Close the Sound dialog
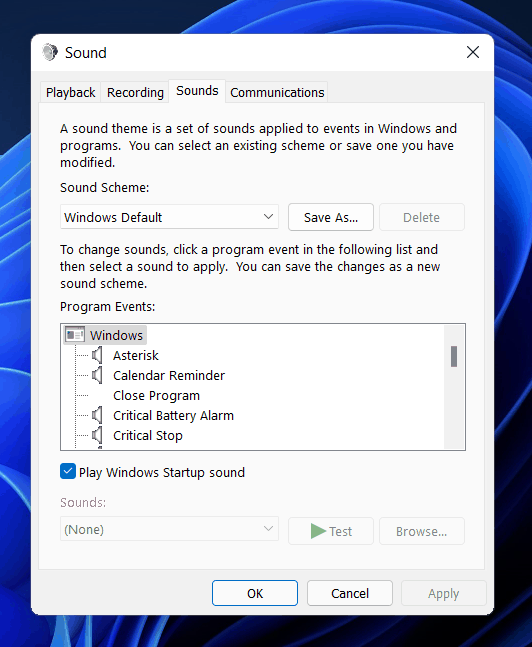This screenshot has width=532, height=647. pos(473,52)
